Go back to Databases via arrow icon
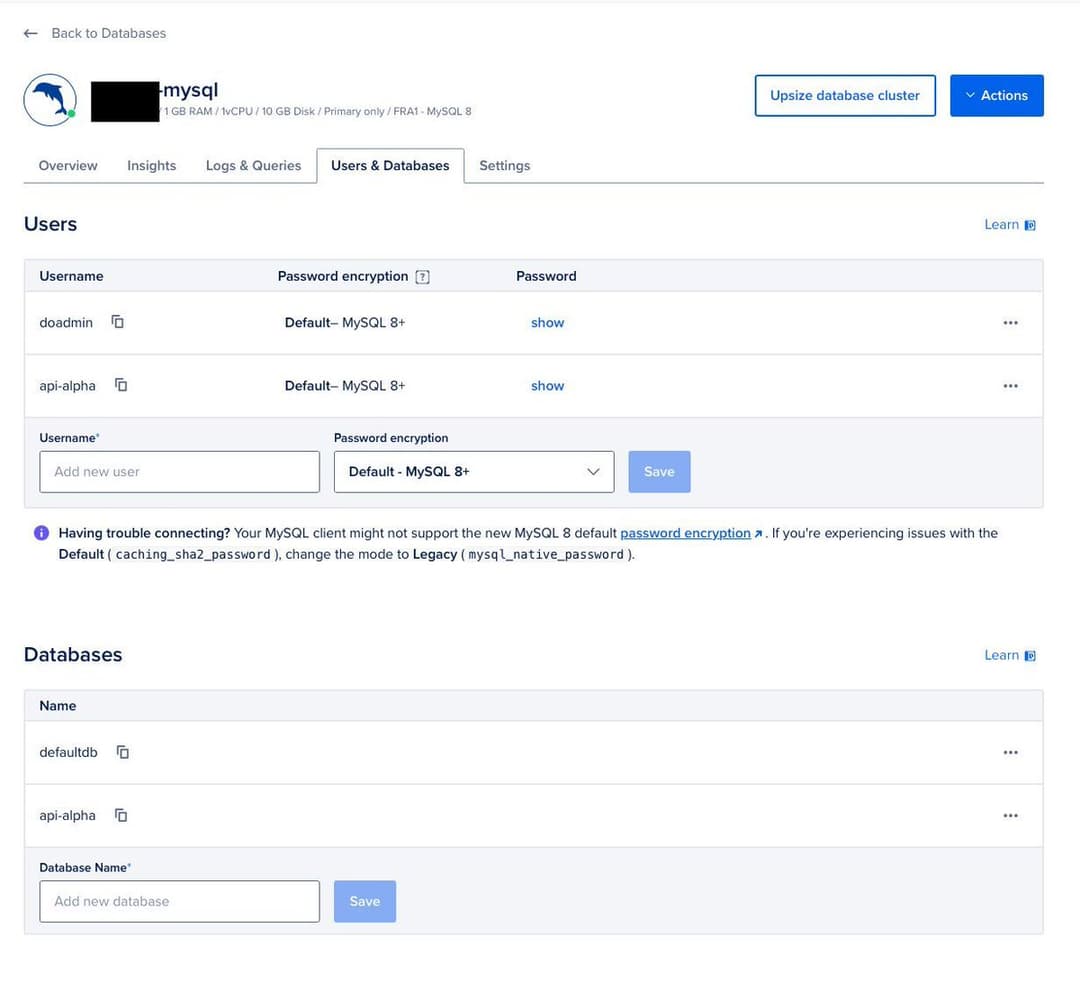 pyautogui.click(x=30, y=33)
